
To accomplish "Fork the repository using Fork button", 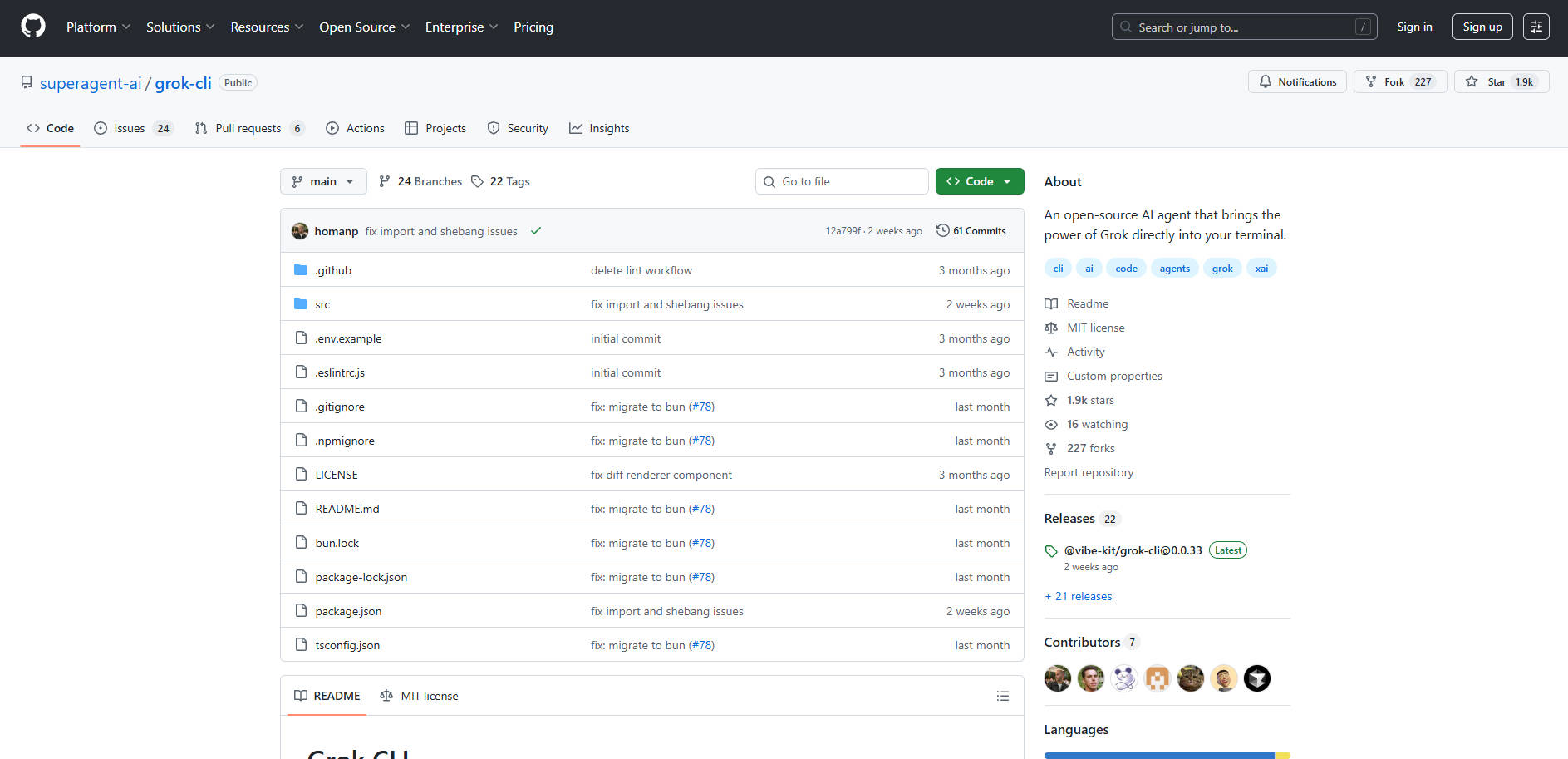I will point(1399,81).
